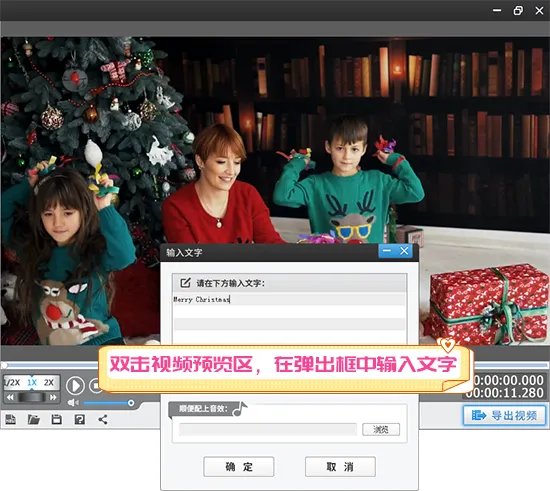Minimize the 输入文字 dialog
This screenshot has height=491, width=550.
click(x=387, y=251)
